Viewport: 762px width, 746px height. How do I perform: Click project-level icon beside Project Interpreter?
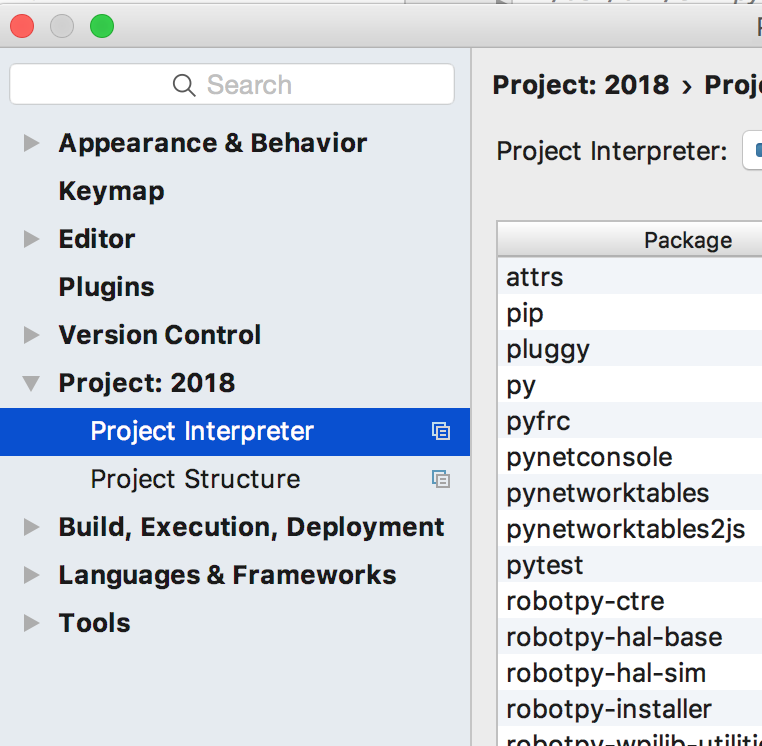pos(441,431)
